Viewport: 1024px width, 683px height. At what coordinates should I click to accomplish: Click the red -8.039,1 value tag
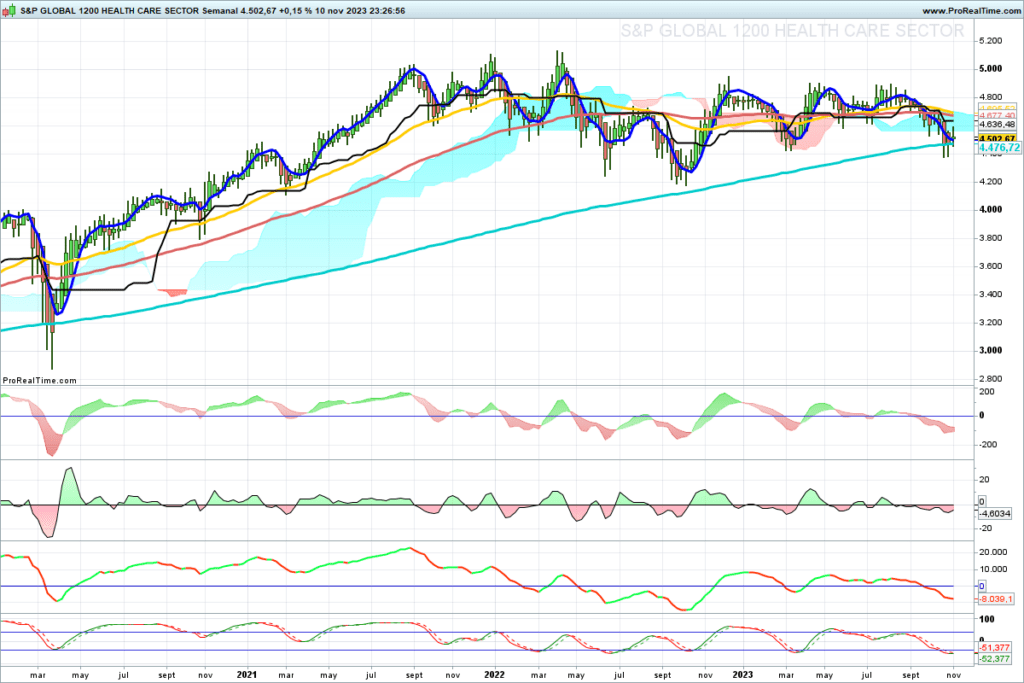pos(996,599)
